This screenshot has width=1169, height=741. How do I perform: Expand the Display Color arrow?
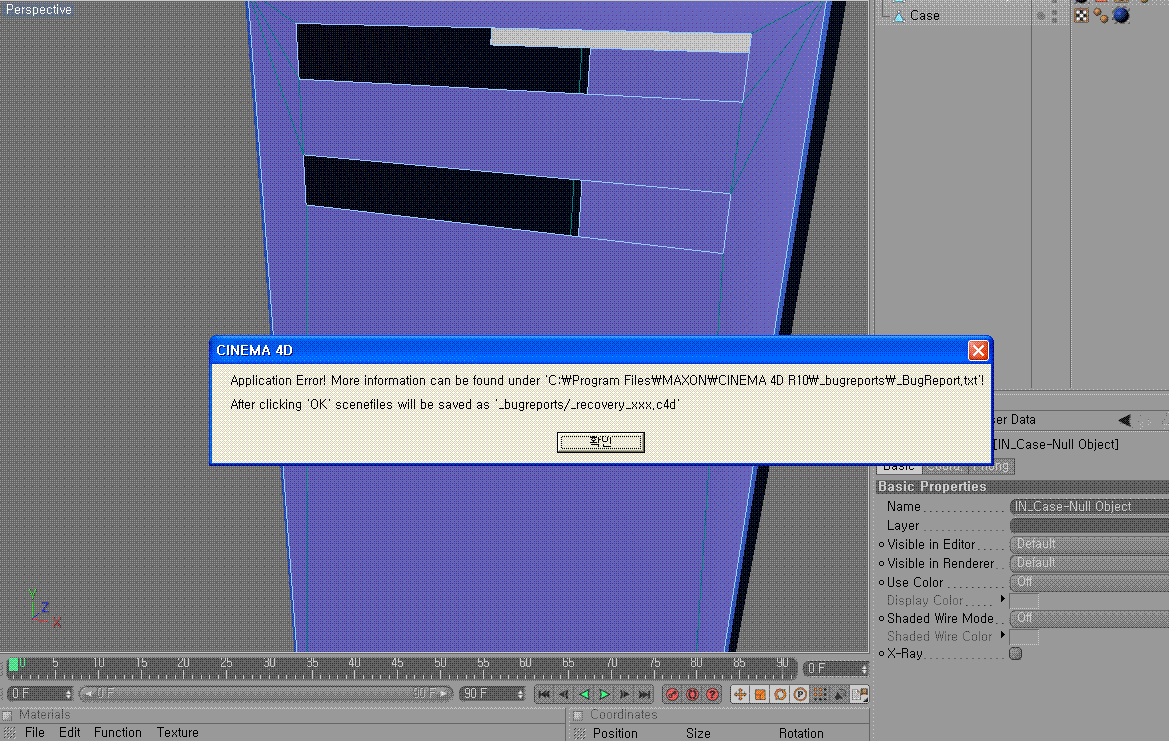(1003, 599)
